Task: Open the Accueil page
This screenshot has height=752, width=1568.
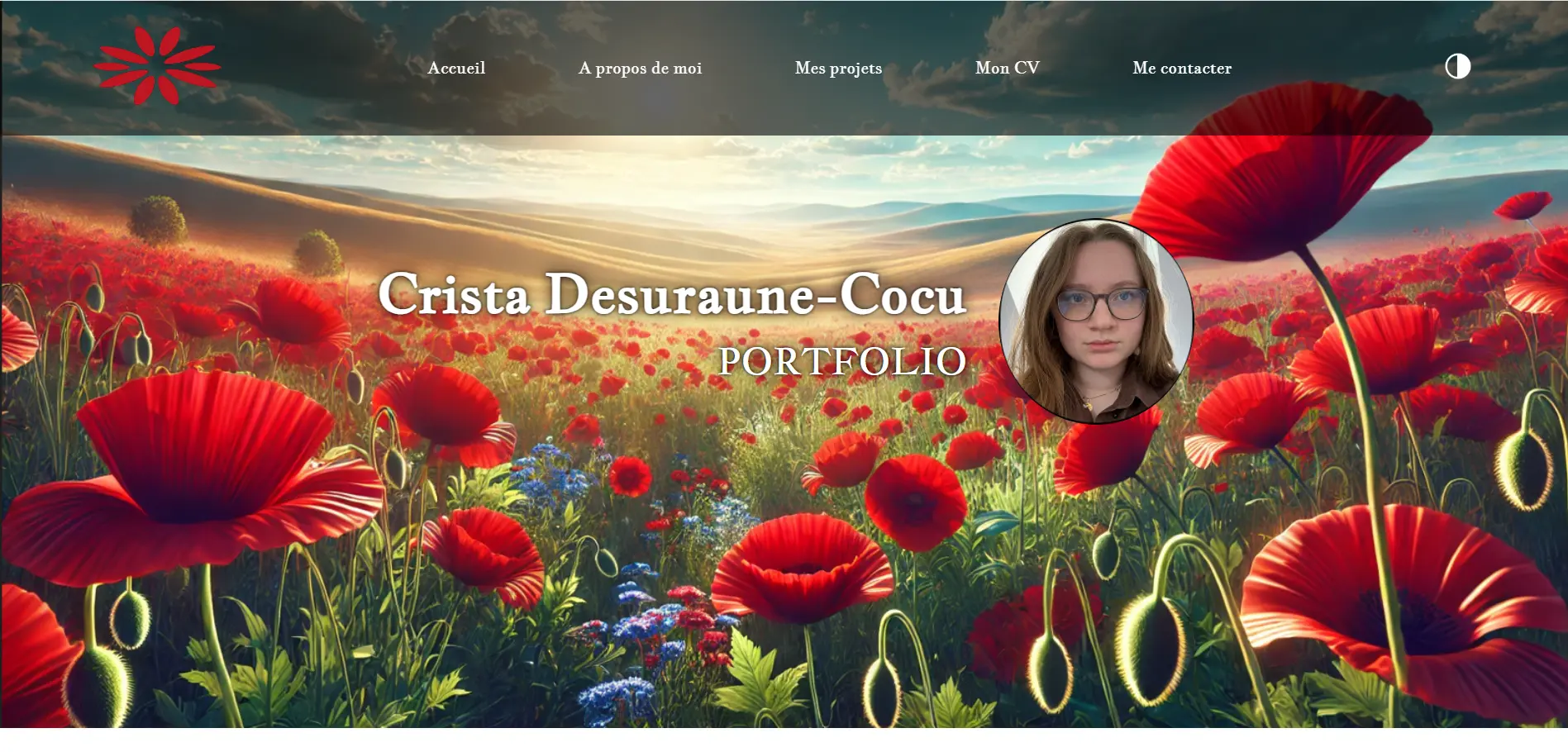Action: tap(455, 68)
